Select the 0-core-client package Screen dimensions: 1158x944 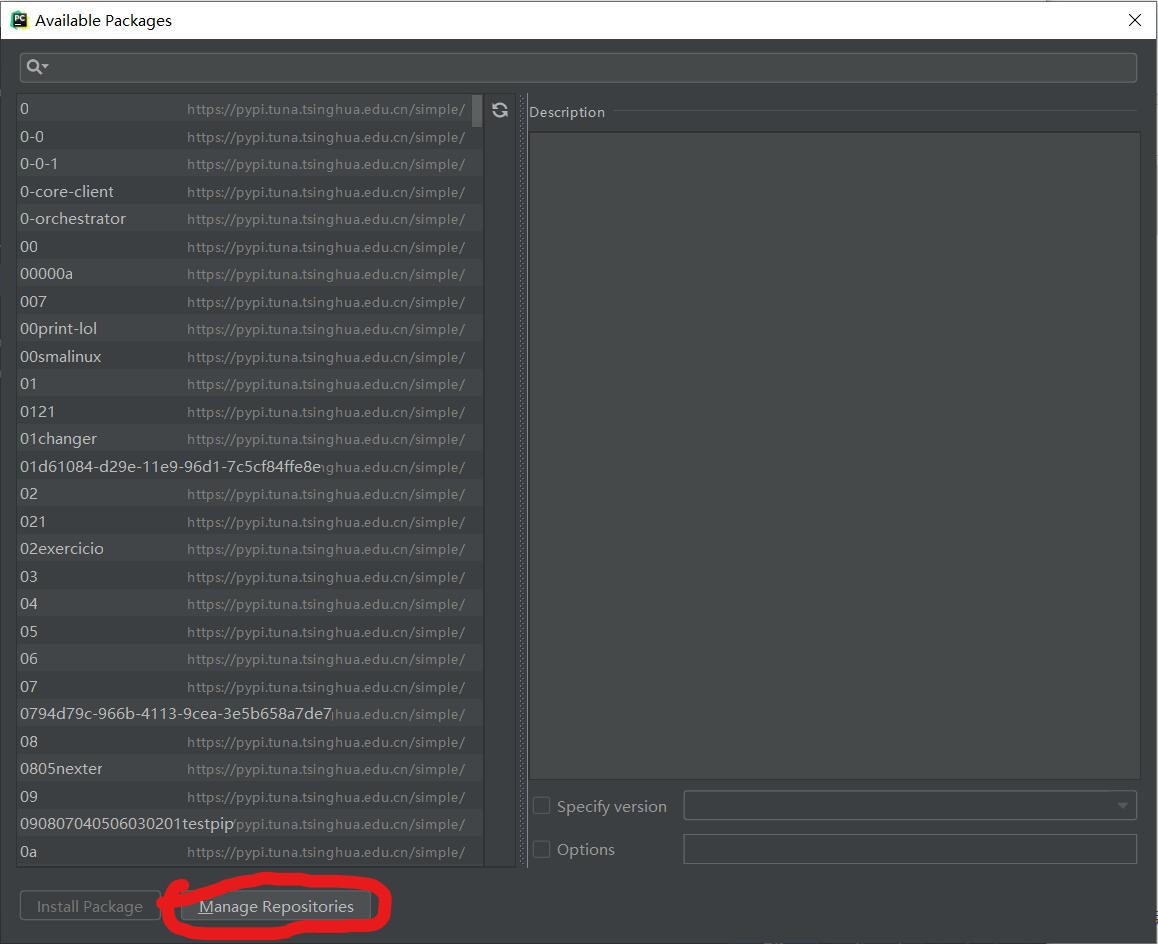click(x=250, y=191)
